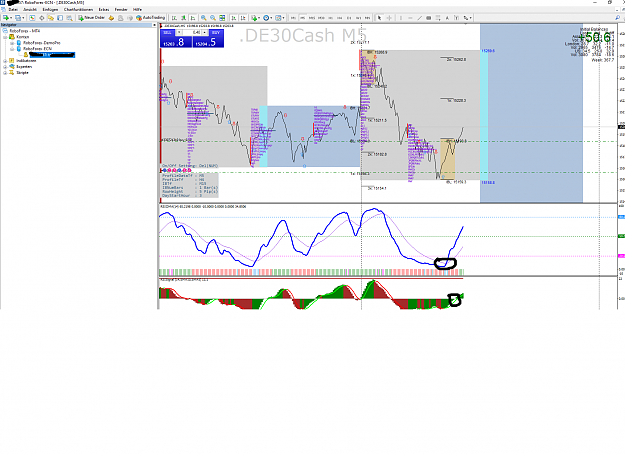Open the New Chart dropdown arrow
Viewport: 625px width, 454px height.
[12, 18]
